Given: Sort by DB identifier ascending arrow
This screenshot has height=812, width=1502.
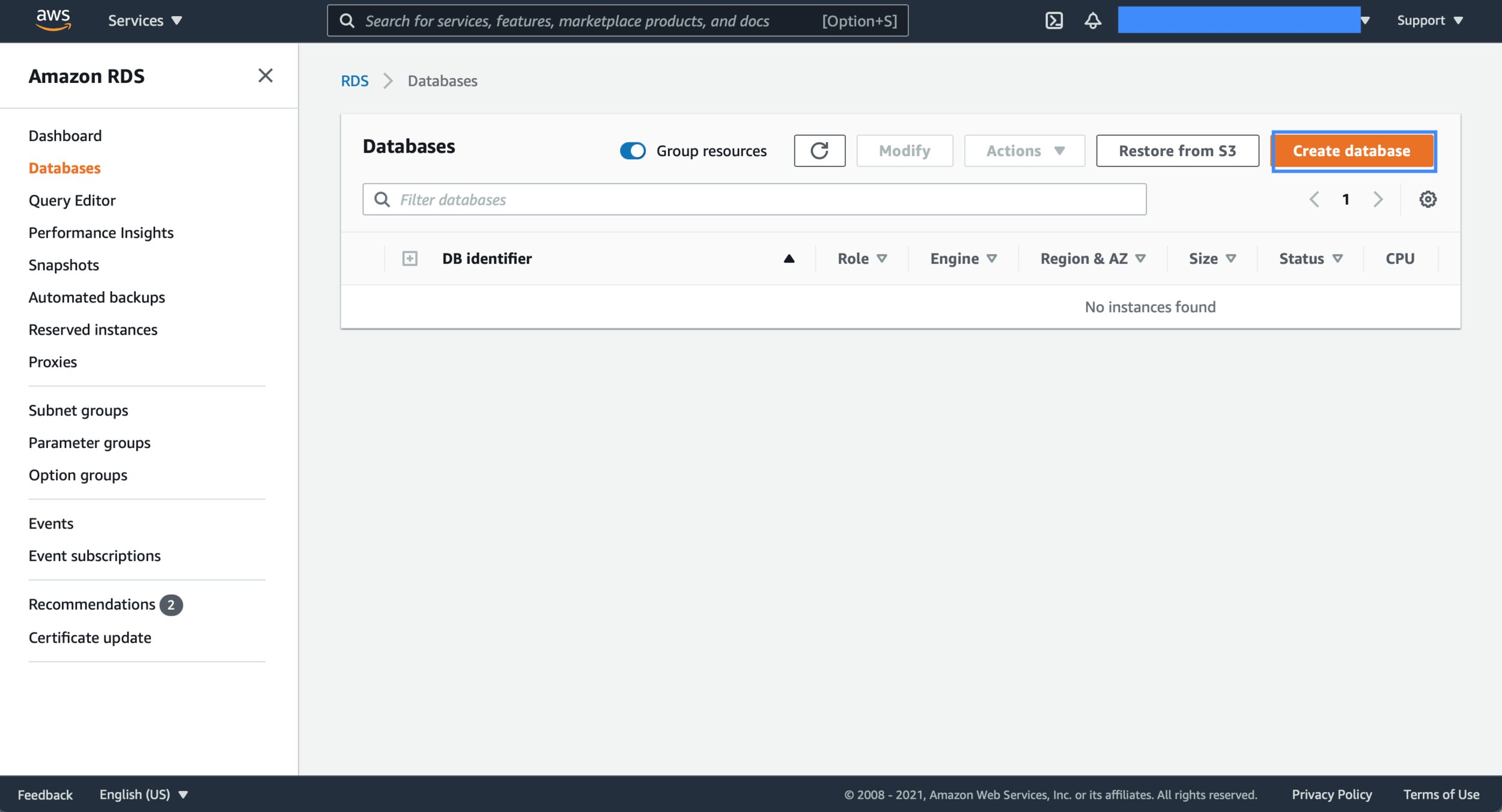Looking at the screenshot, I should (789, 259).
